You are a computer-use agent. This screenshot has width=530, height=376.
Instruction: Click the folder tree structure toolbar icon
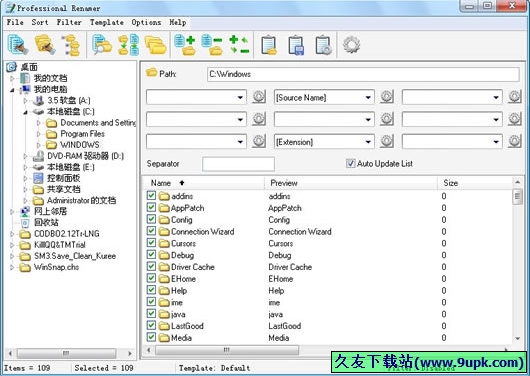coord(71,45)
